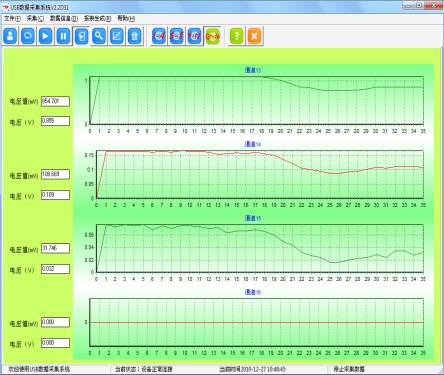Screen dimensions: 444x375
Task: Click the orange exit X icon
Action: click(x=254, y=36)
